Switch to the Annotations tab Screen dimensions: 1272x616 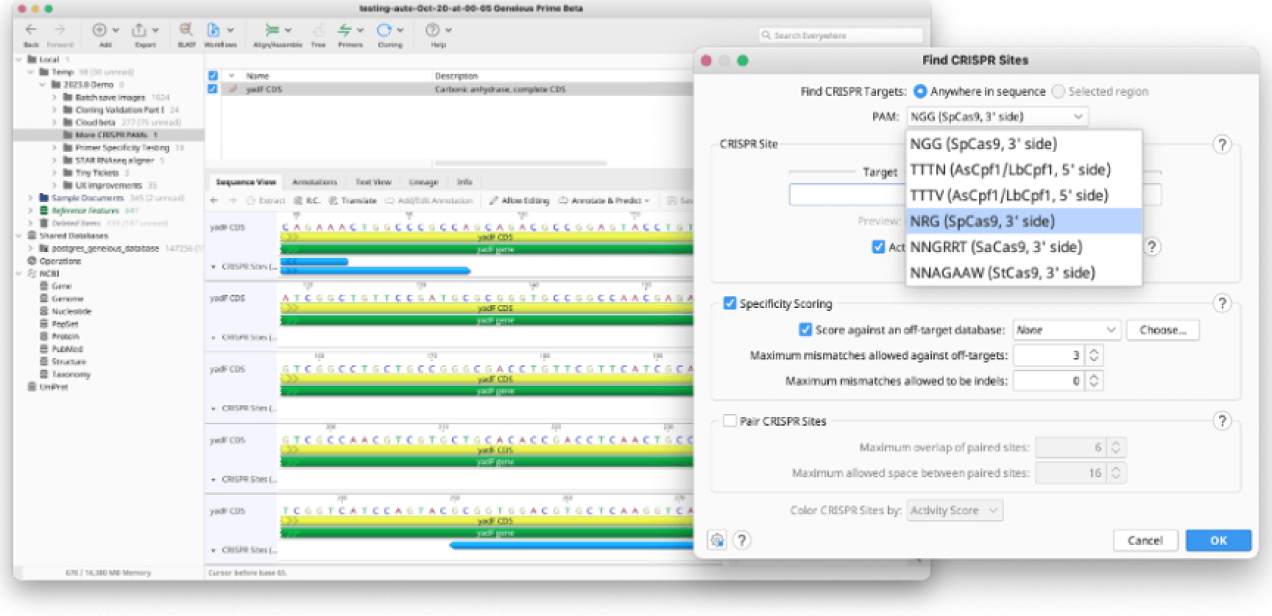(314, 182)
